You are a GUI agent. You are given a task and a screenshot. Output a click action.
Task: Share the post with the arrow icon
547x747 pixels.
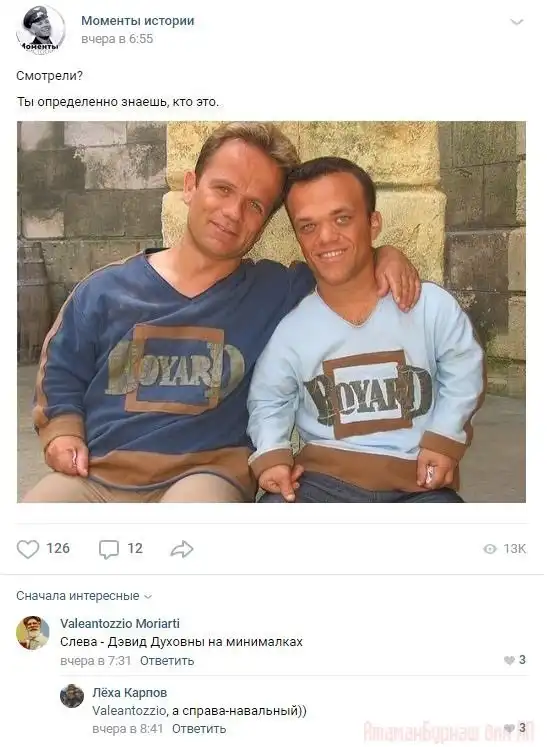click(x=182, y=549)
